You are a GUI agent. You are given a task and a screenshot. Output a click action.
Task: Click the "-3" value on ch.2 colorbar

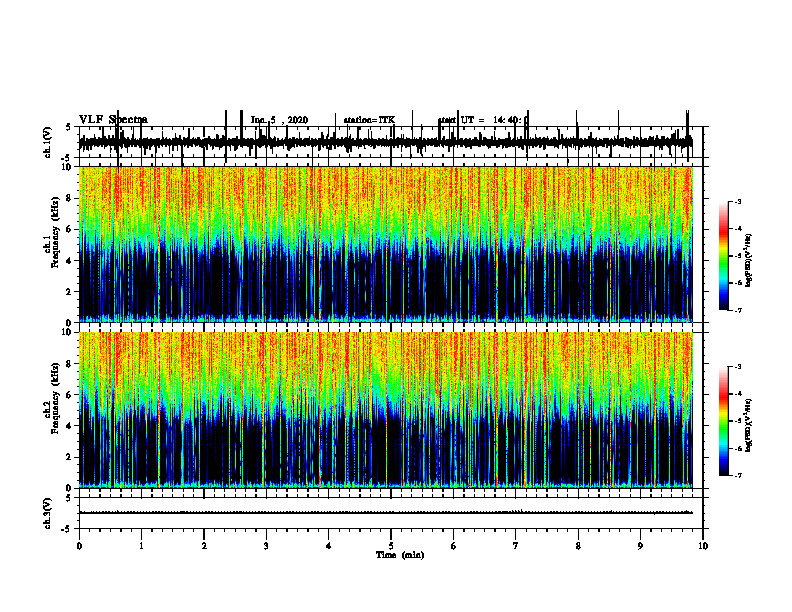coord(738,367)
